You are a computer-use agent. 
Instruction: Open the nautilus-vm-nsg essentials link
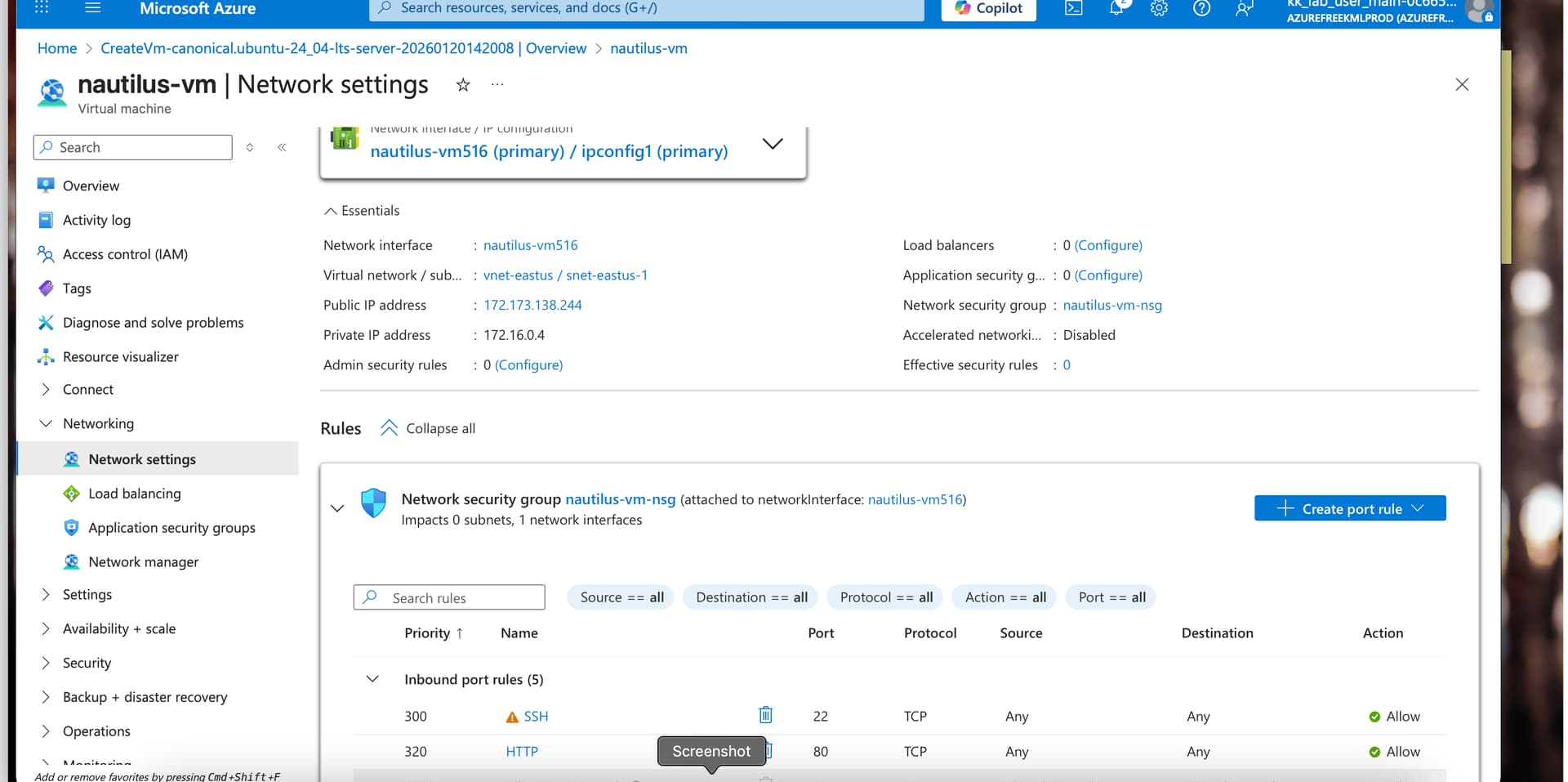(1111, 305)
